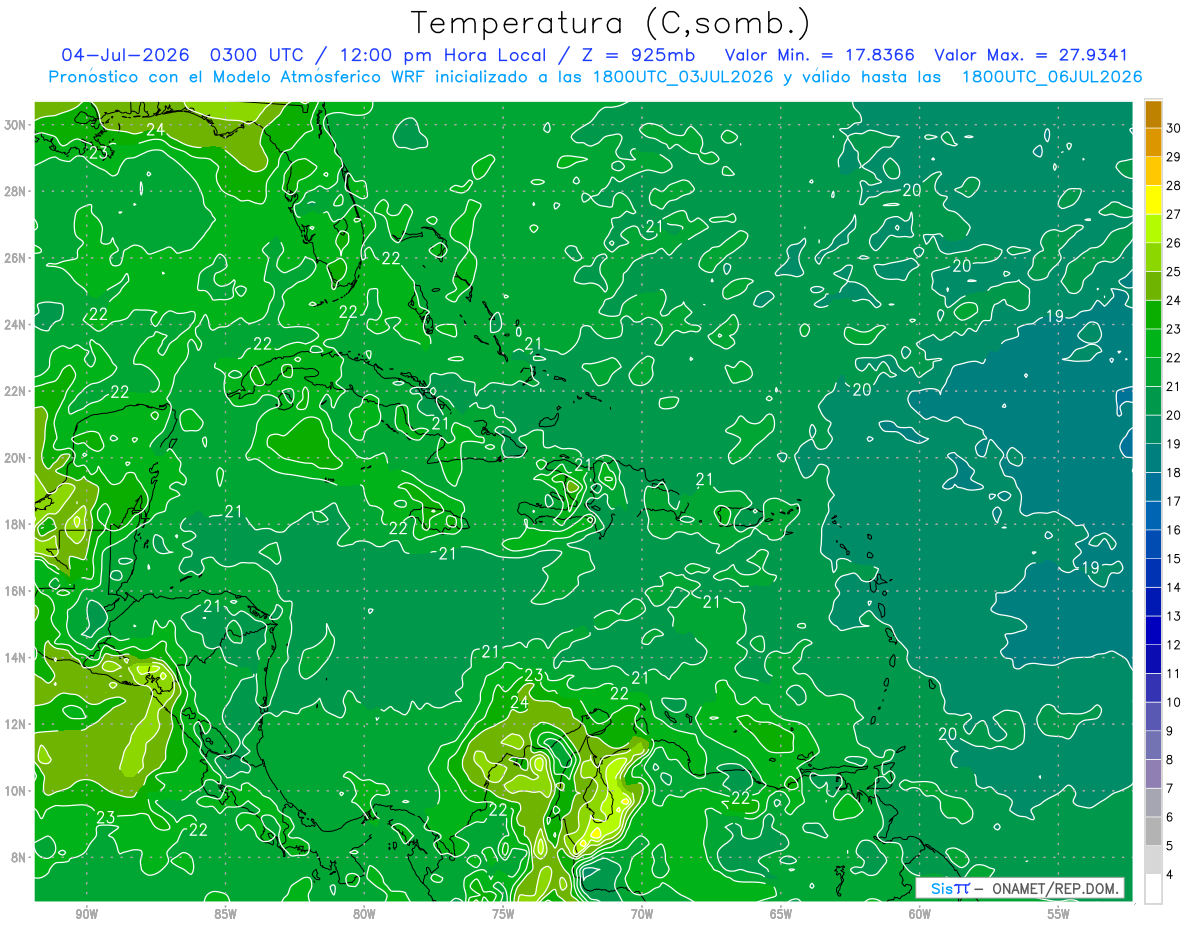Pick the dark blue legend swatch between 14 and 13

(1154, 602)
